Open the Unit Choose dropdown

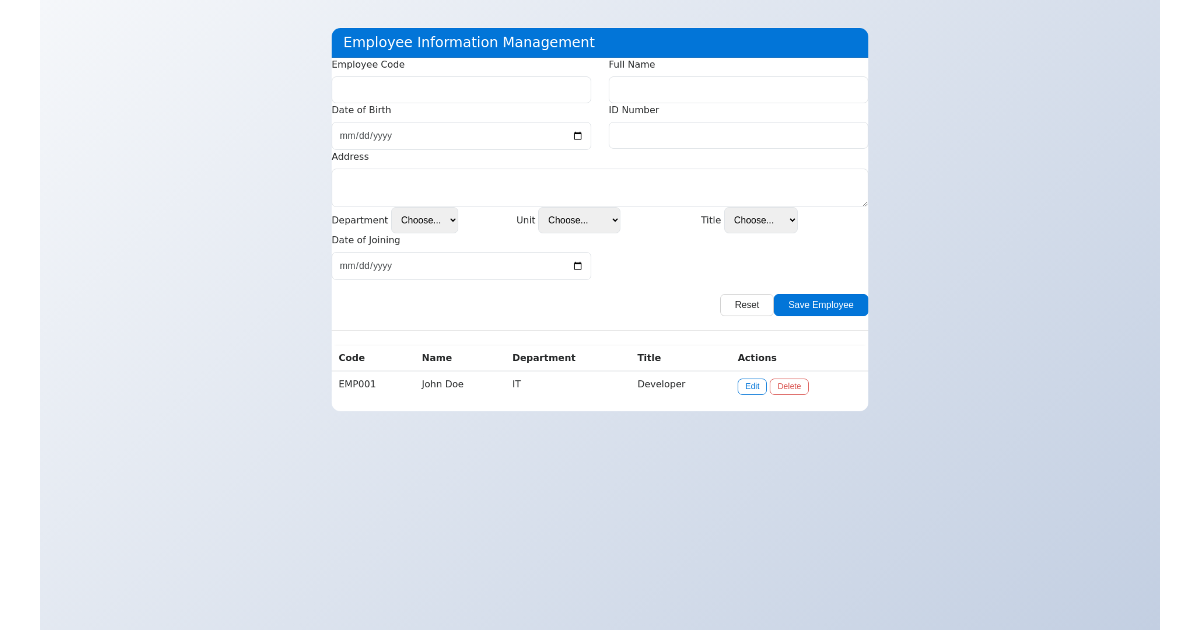point(579,220)
